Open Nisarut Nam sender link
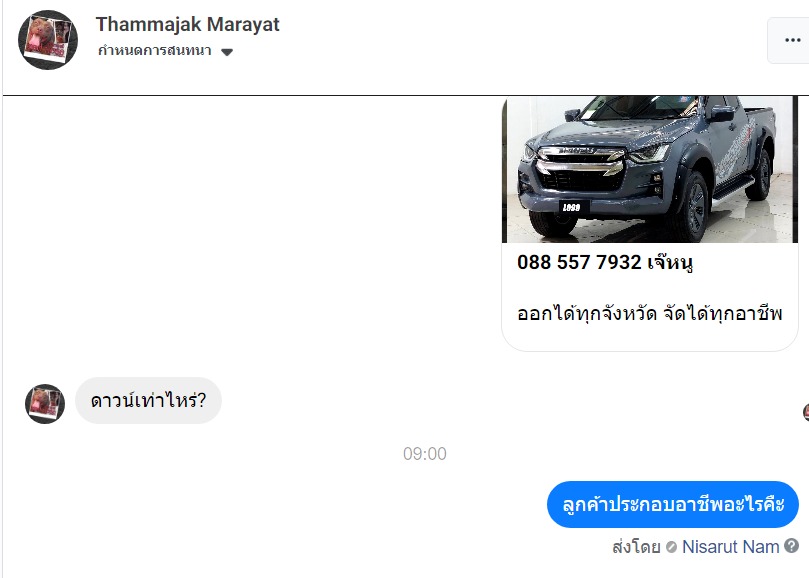 coord(730,547)
